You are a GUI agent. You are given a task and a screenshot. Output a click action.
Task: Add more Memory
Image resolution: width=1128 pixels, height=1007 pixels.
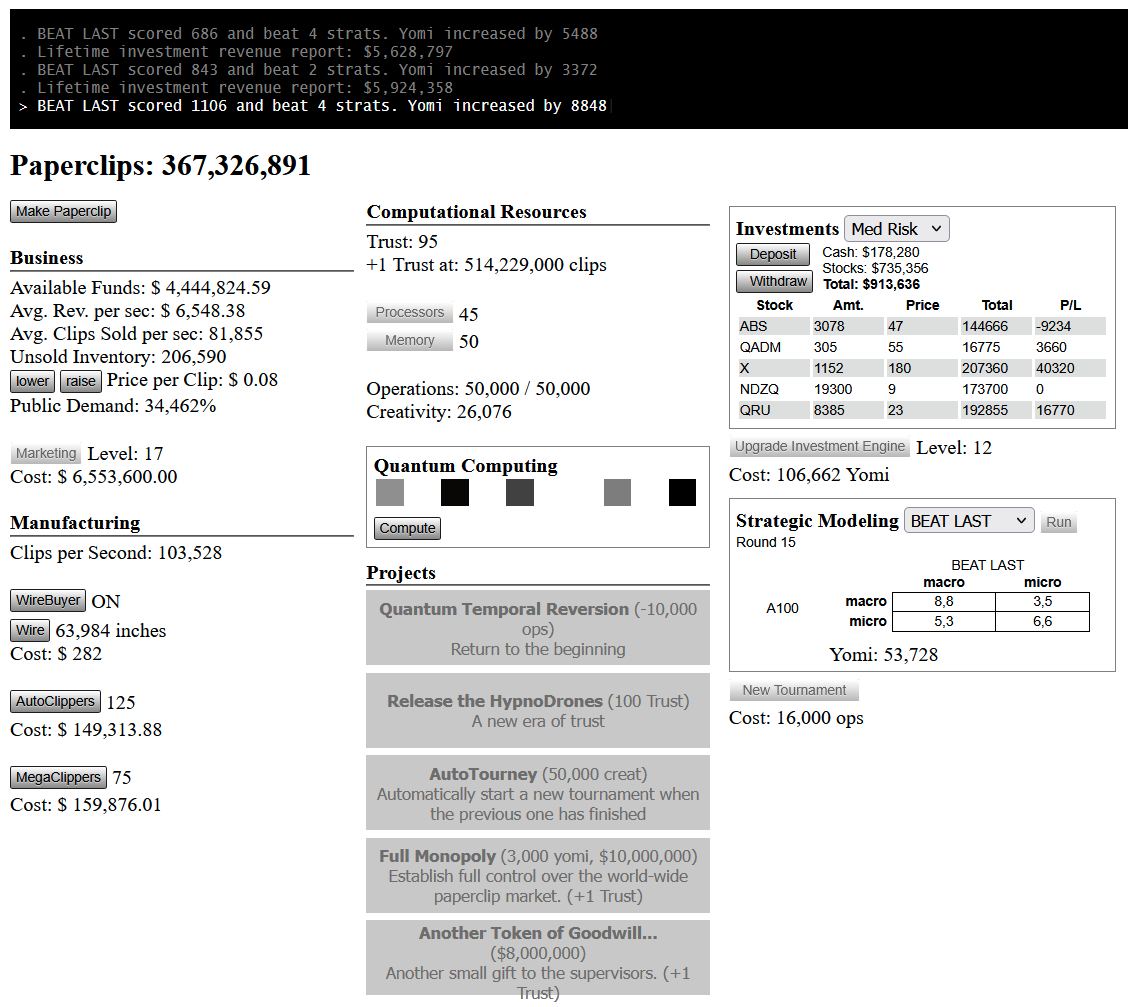coord(410,341)
